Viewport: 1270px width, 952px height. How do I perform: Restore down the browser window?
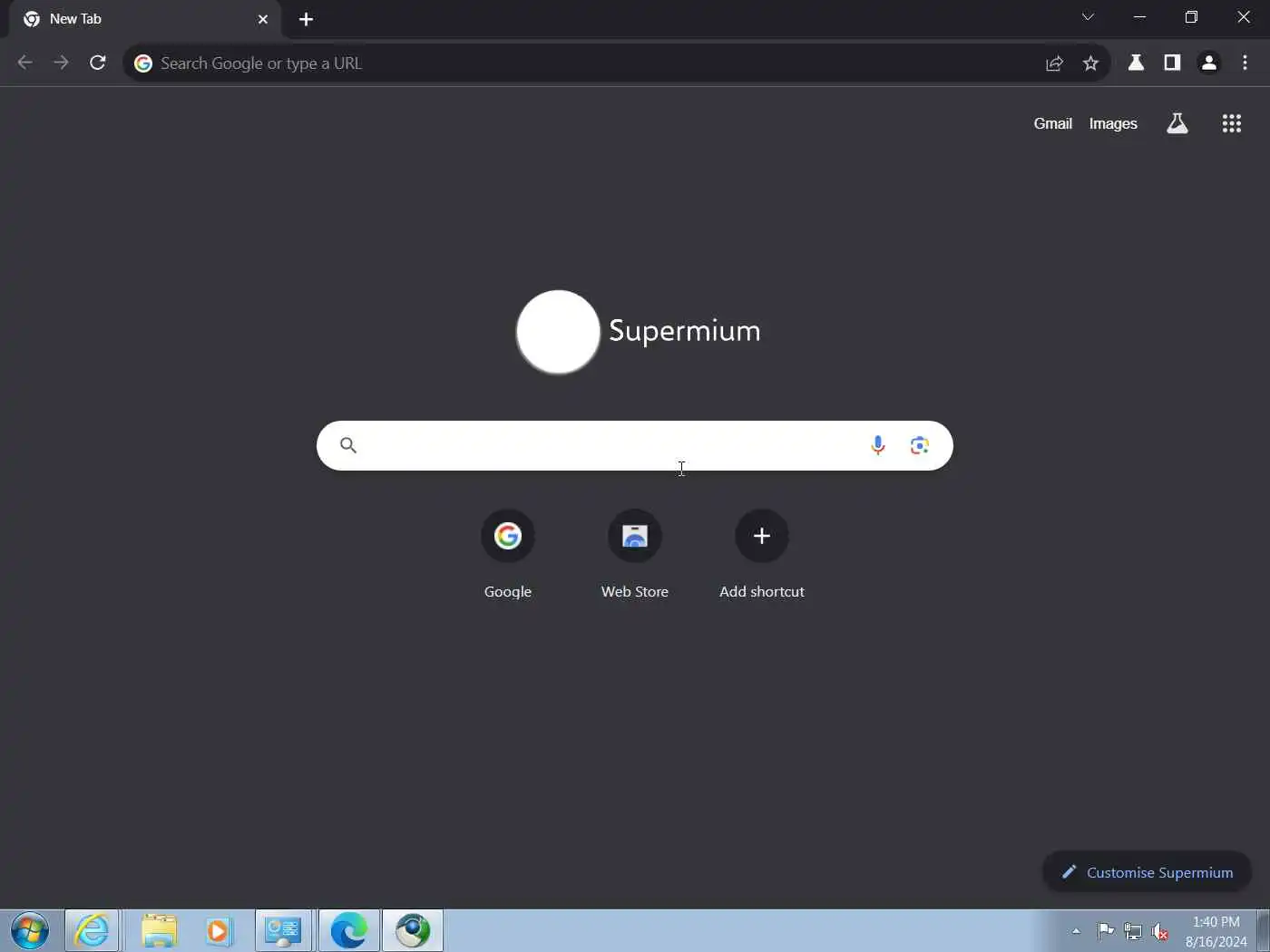(x=1191, y=17)
